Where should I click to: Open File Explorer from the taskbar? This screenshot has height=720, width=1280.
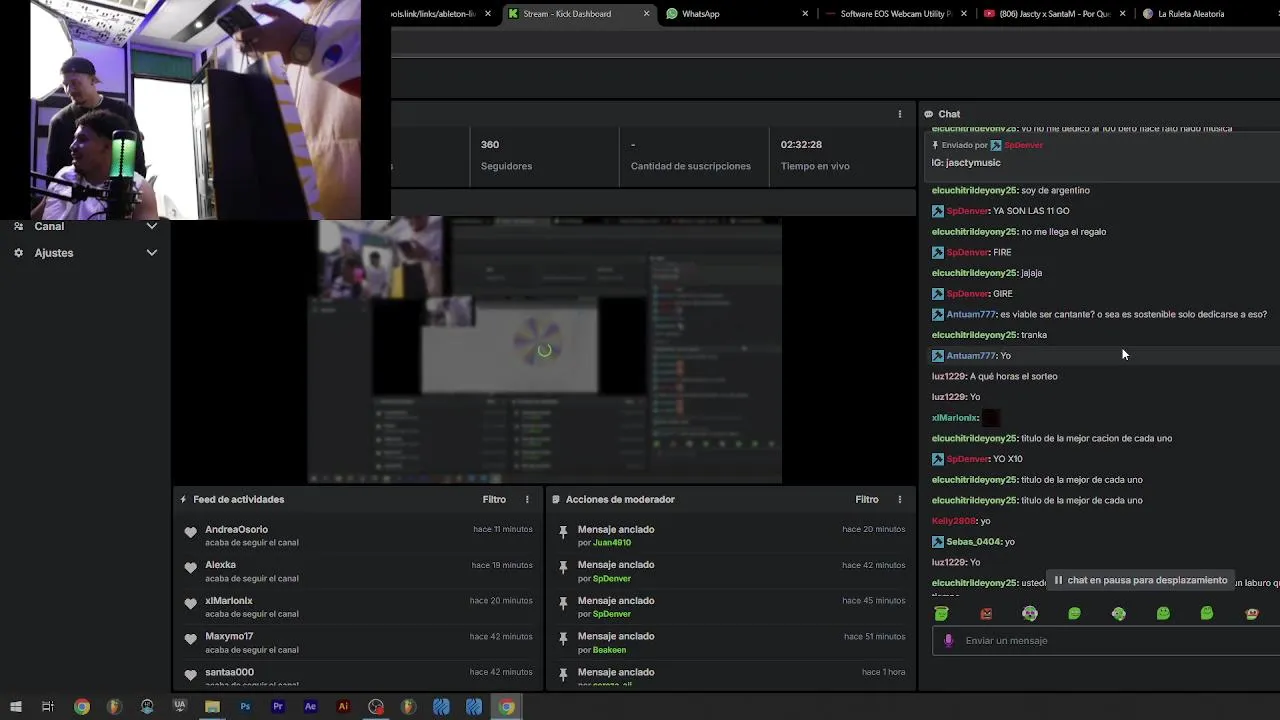pos(212,707)
